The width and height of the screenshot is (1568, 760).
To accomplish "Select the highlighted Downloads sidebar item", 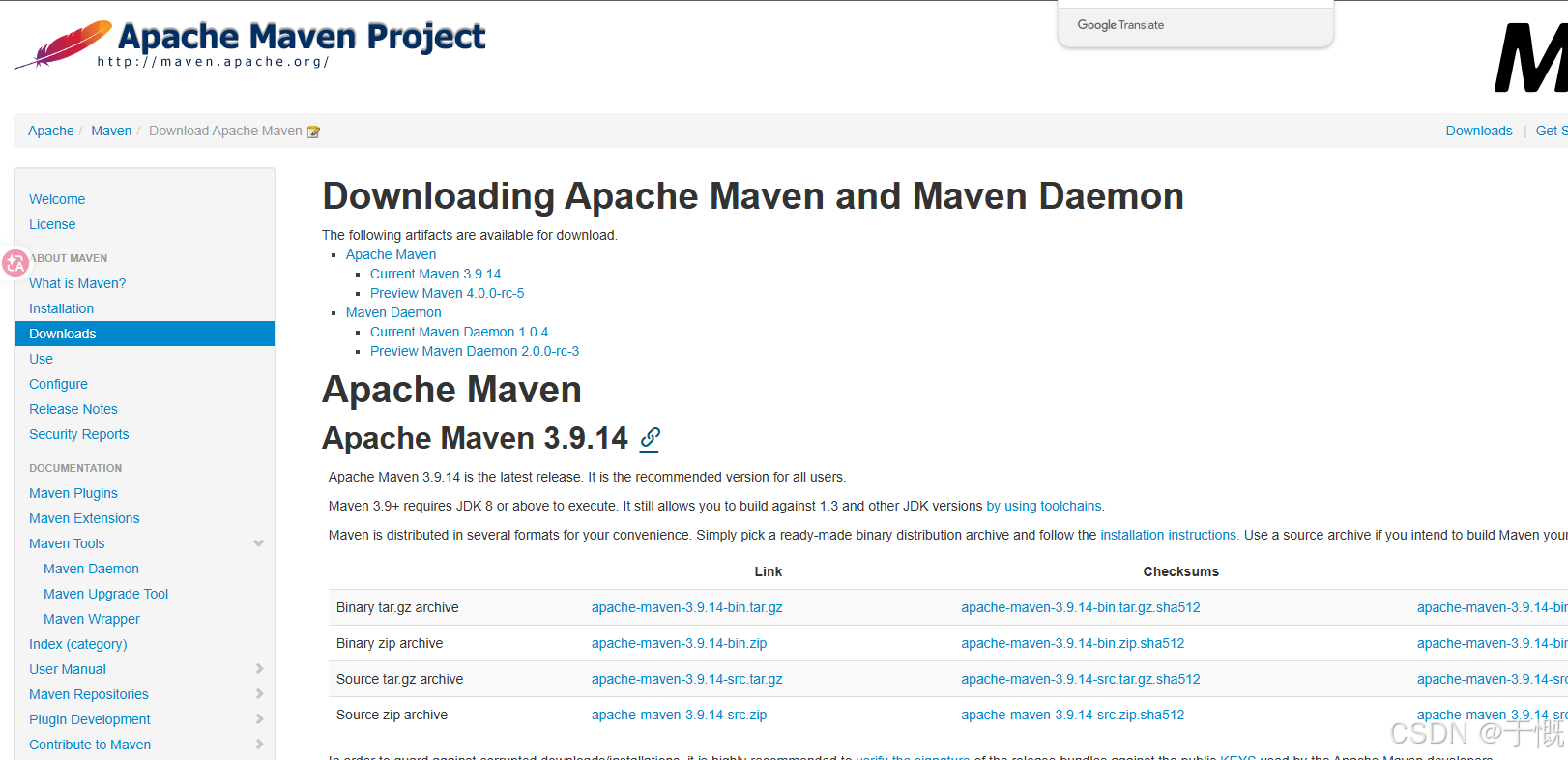I will coord(144,334).
